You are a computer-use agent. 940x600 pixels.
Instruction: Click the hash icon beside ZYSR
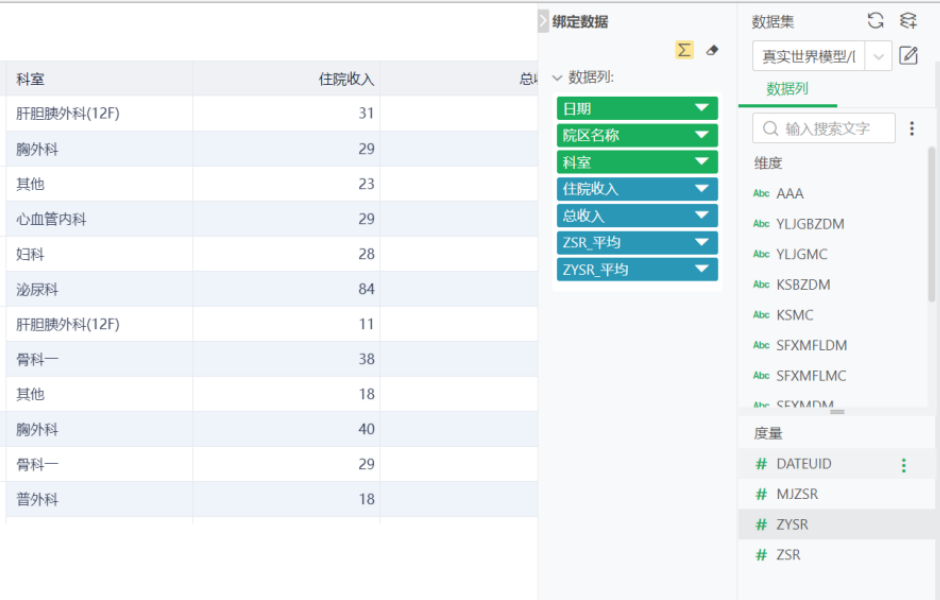coord(761,524)
